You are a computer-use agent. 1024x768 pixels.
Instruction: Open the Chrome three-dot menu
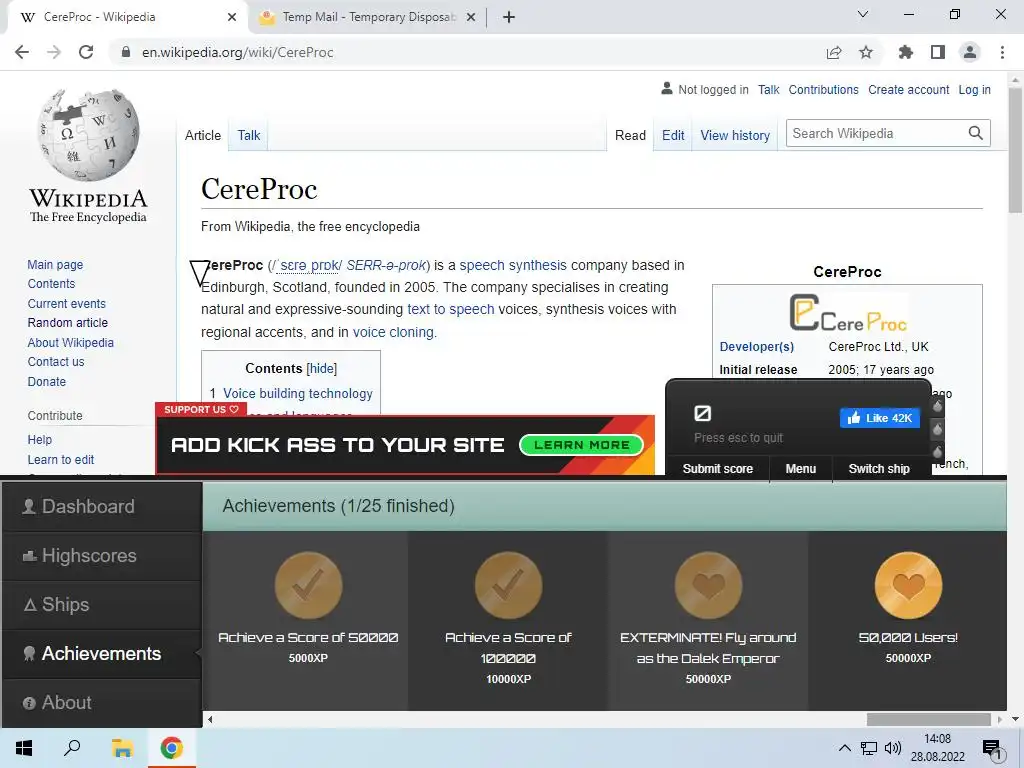(x=1002, y=52)
